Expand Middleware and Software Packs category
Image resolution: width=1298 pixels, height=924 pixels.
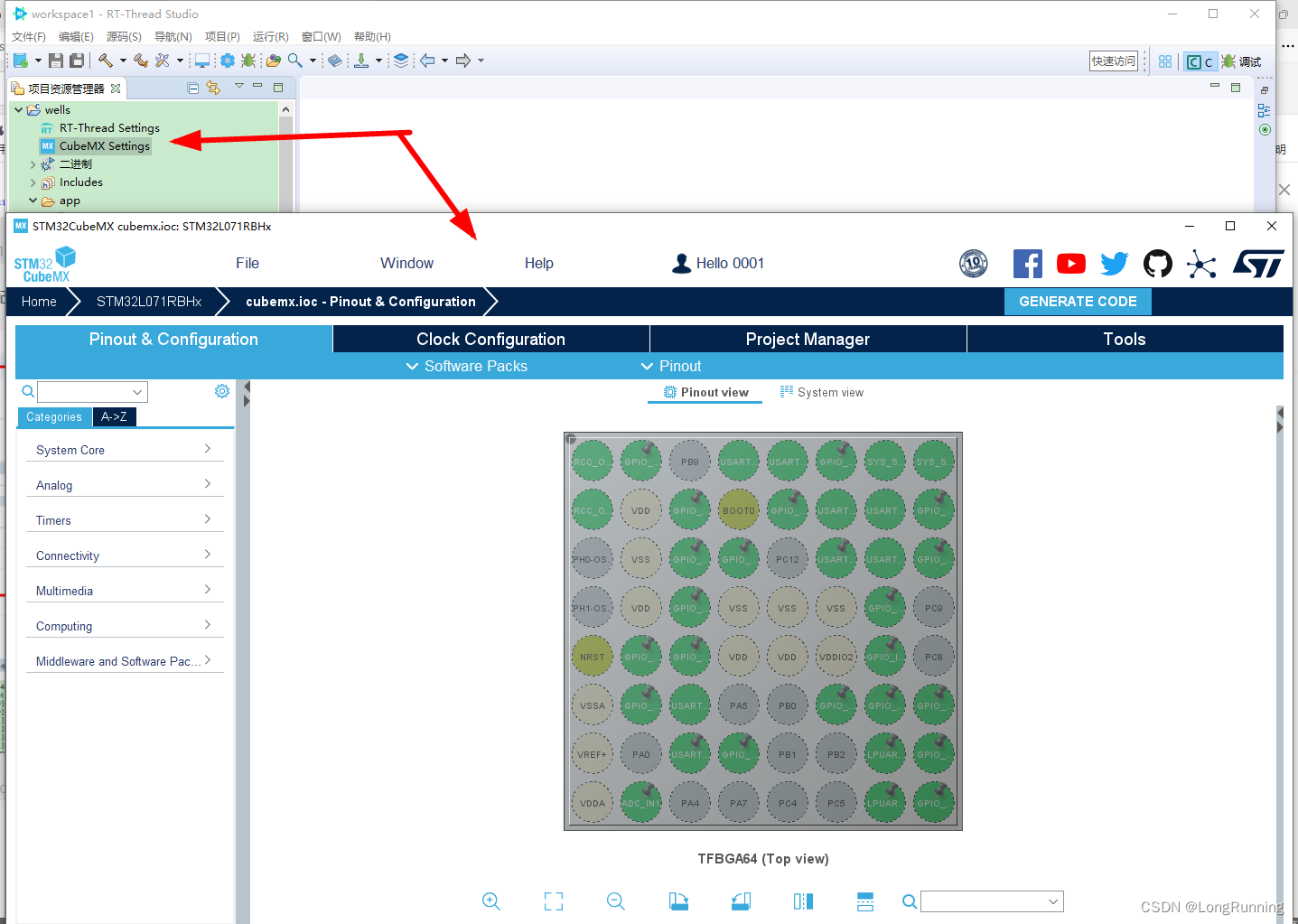125,661
